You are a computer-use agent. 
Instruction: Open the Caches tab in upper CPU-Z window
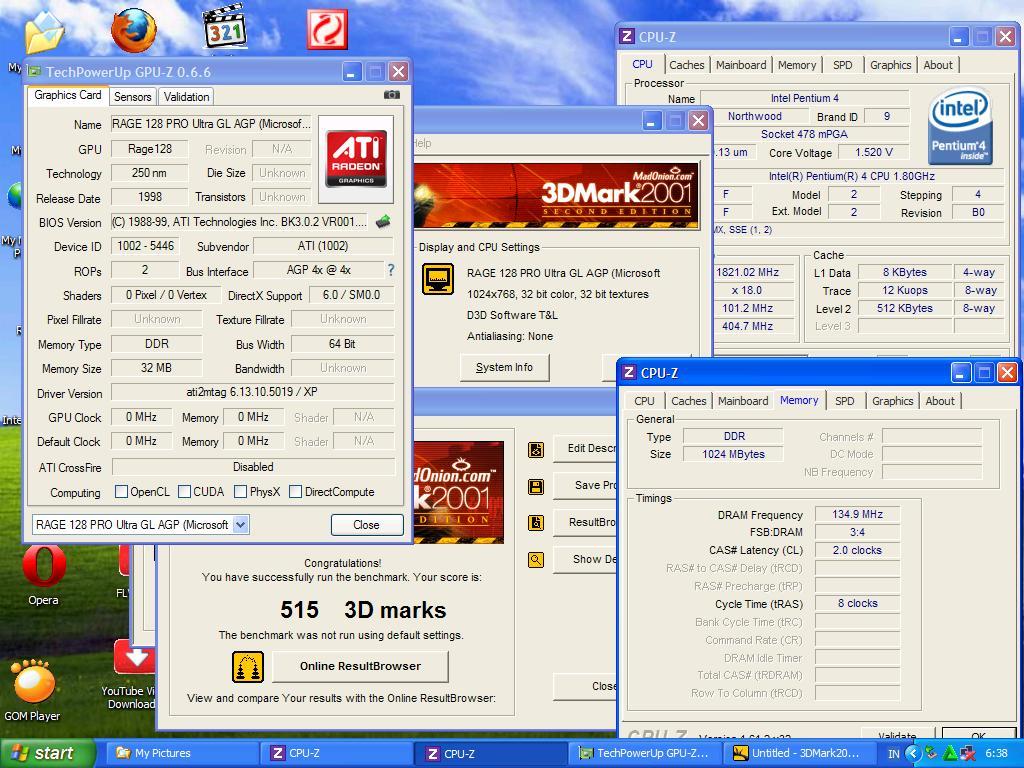click(686, 65)
